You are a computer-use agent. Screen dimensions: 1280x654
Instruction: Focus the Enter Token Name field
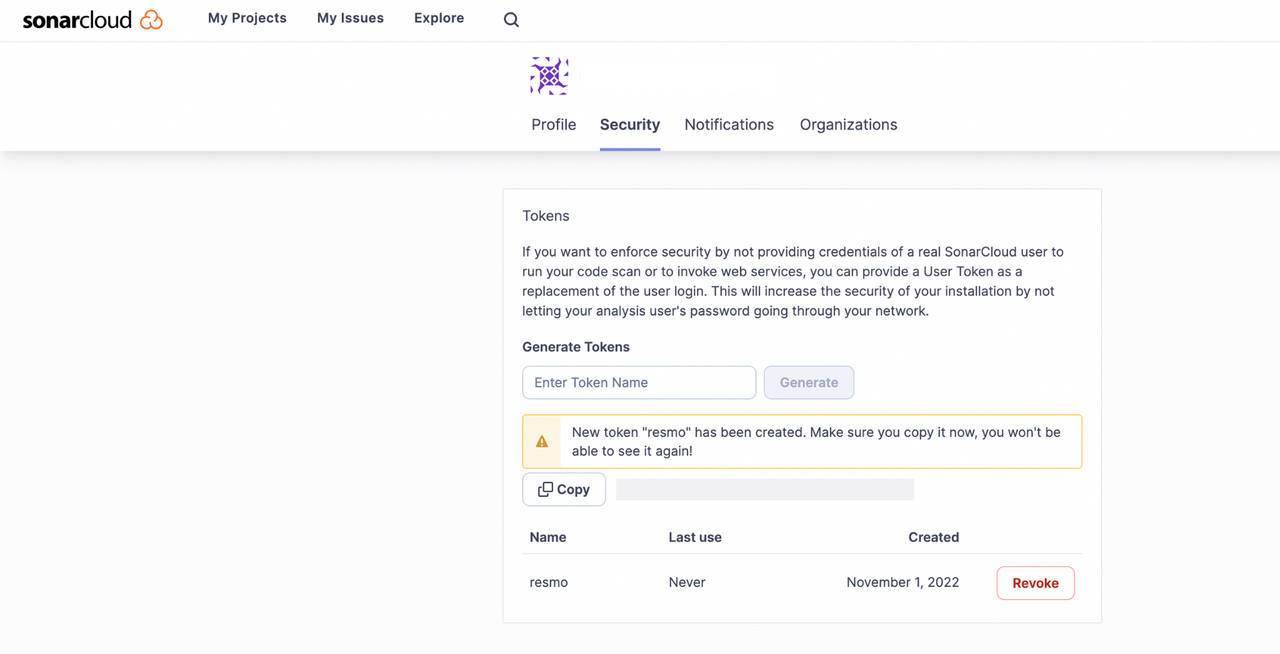[x=639, y=382]
